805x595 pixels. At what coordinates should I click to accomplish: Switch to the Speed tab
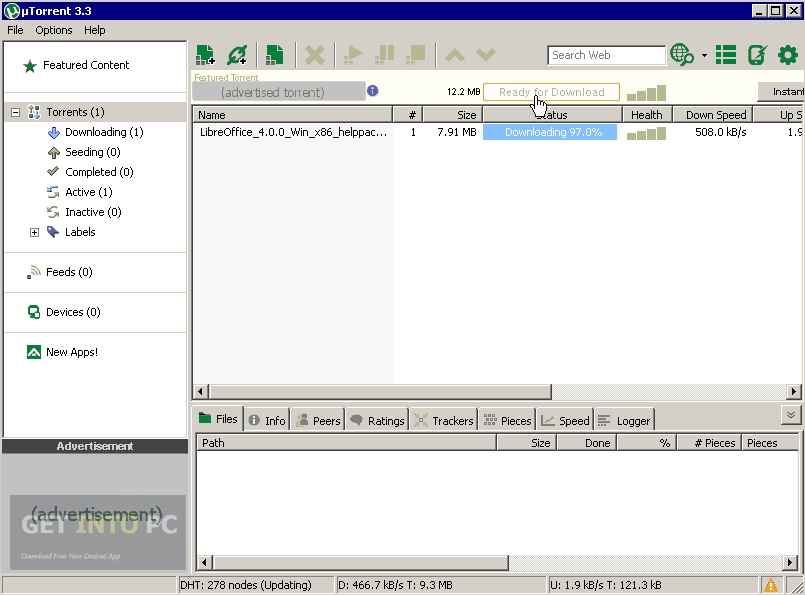pyautogui.click(x=565, y=420)
